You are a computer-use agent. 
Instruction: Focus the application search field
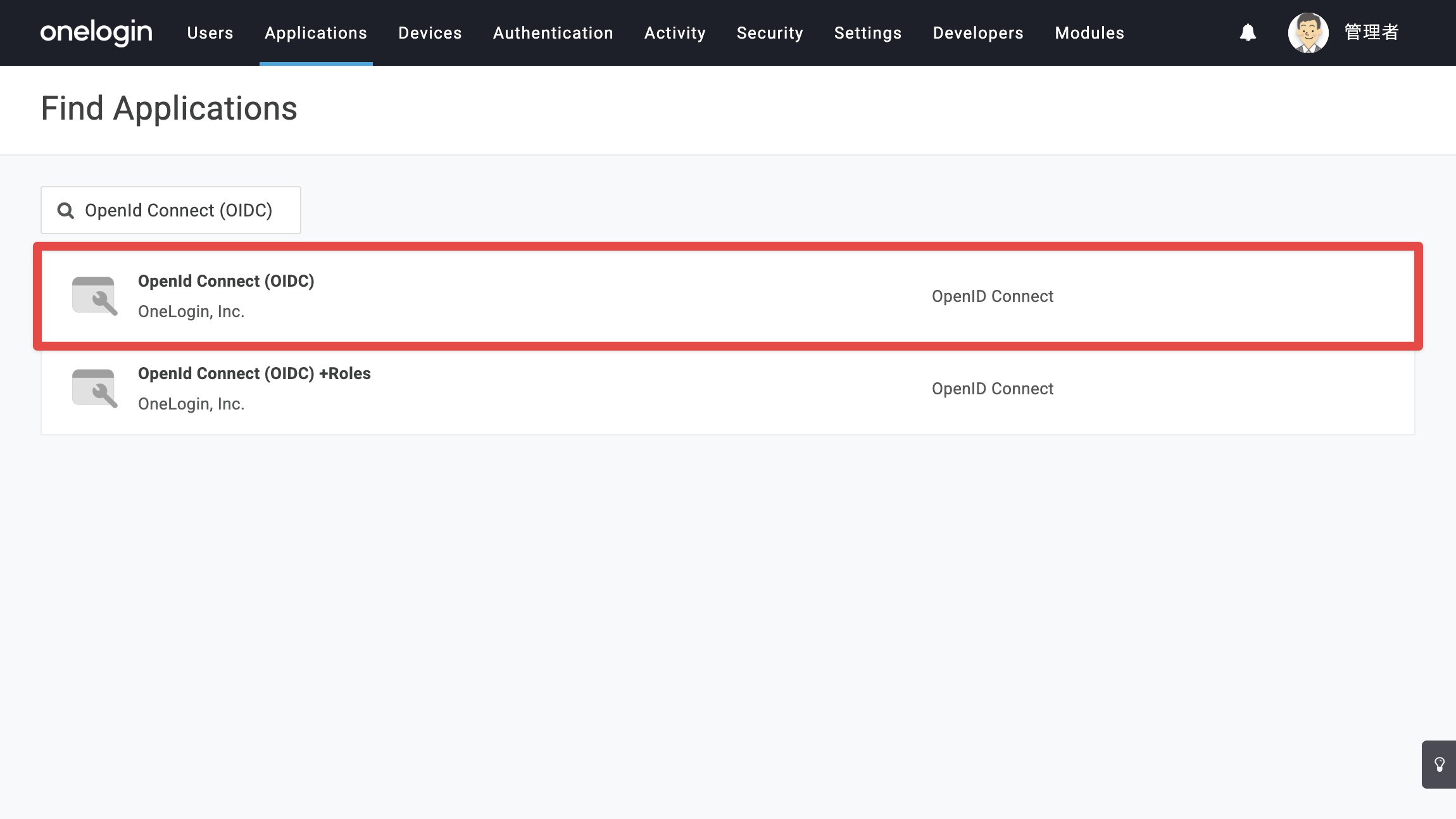click(171, 210)
